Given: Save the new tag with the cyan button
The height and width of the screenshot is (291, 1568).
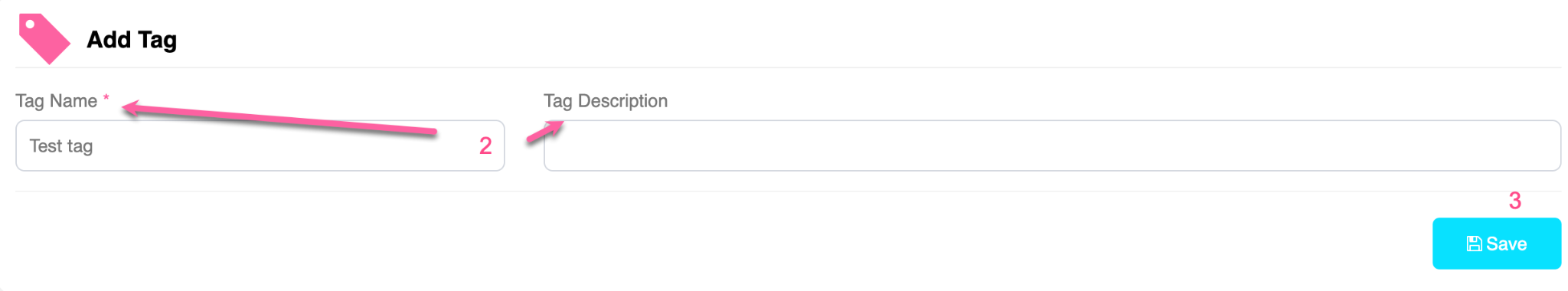Looking at the screenshot, I should coord(1497,244).
